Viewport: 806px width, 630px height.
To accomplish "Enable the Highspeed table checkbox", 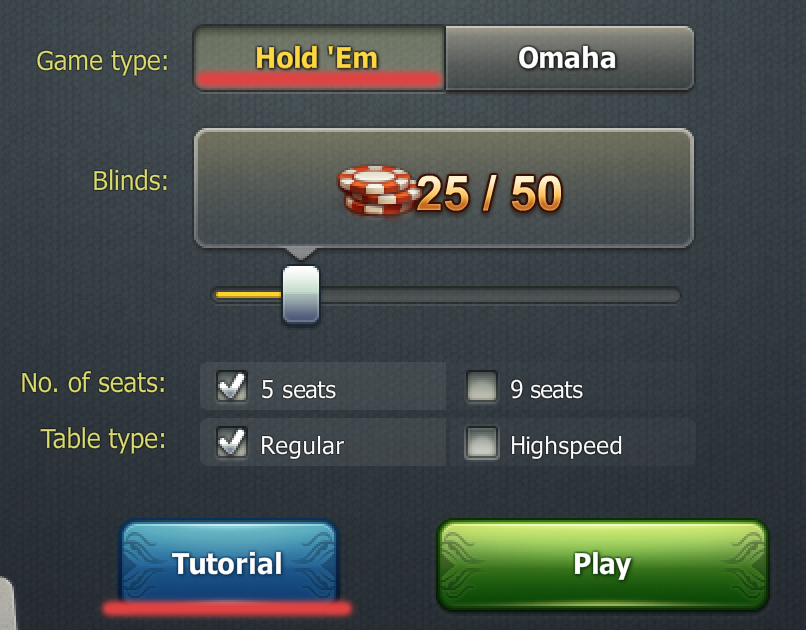I will pyautogui.click(x=482, y=442).
